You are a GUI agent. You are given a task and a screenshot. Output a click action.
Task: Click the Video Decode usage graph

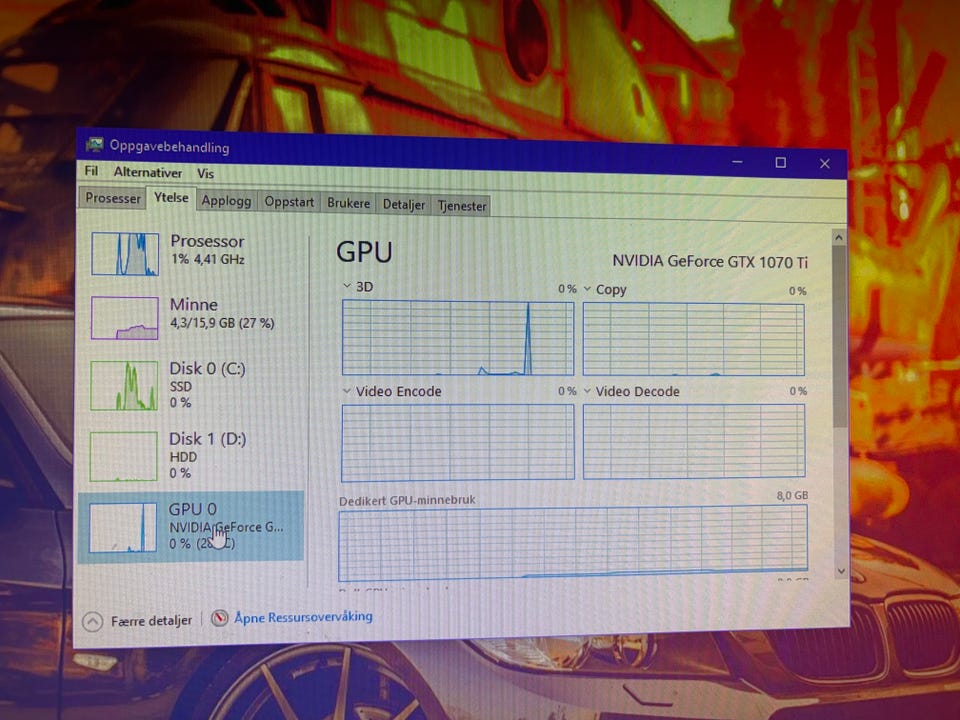694,440
